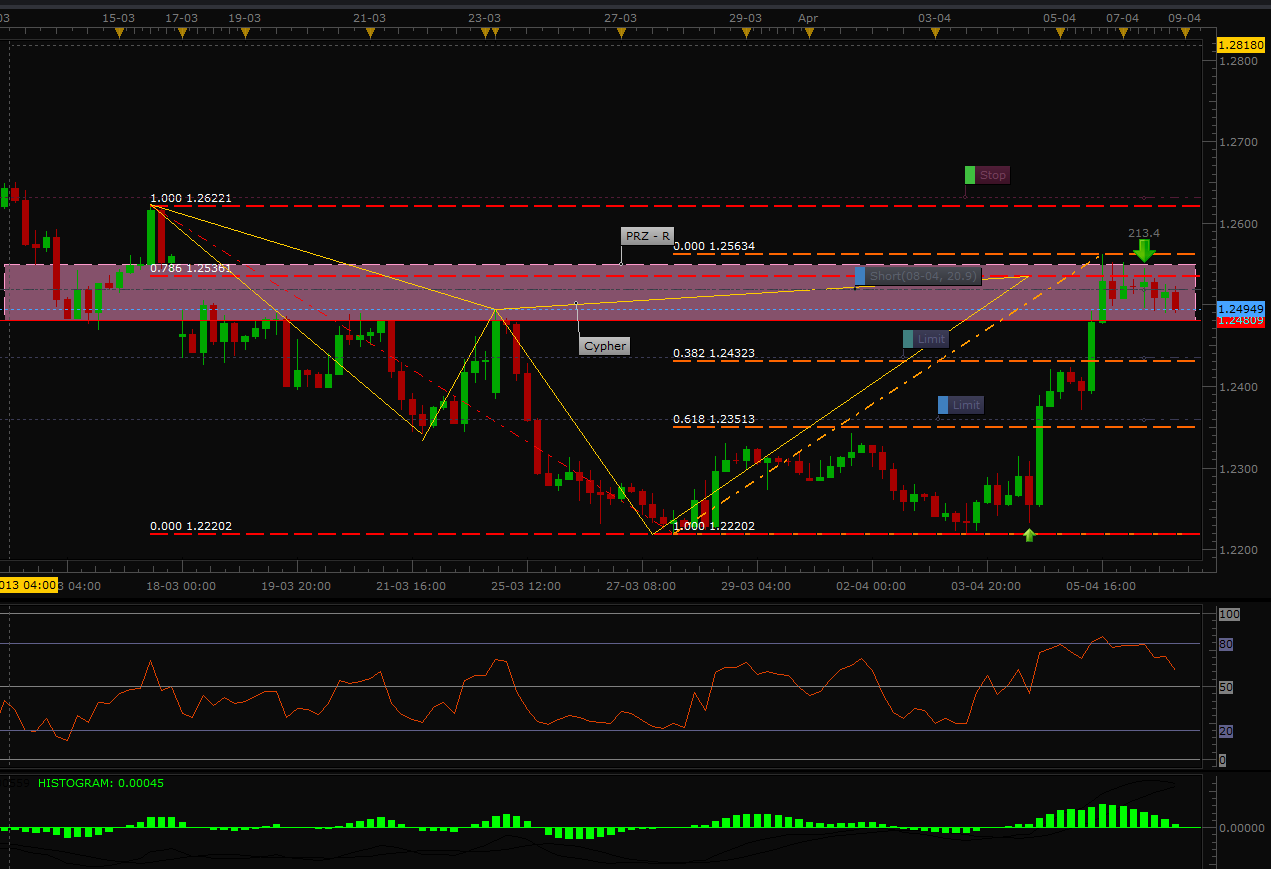The height and width of the screenshot is (869, 1271).
Task: Select the Short(08-04, 20.9) position label
Action: pyautogui.click(x=923, y=276)
